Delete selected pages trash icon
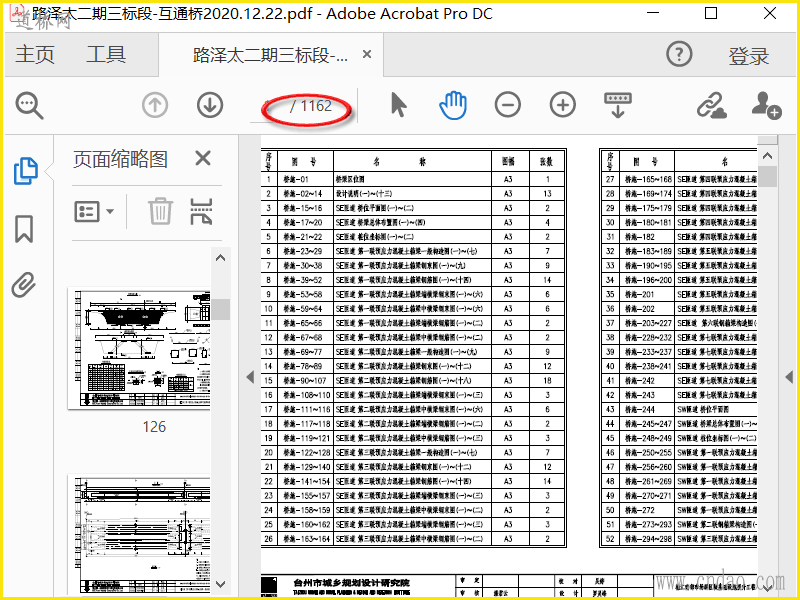 (x=160, y=211)
